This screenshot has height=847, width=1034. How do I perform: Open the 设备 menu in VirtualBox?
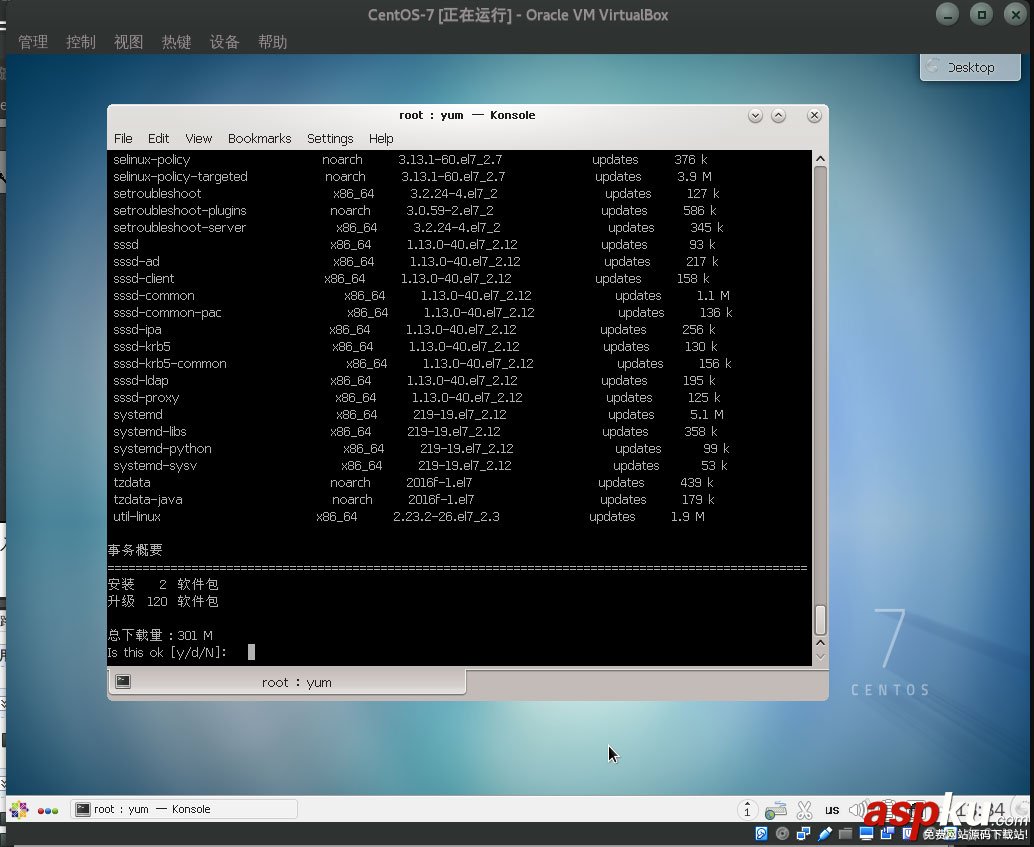224,41
